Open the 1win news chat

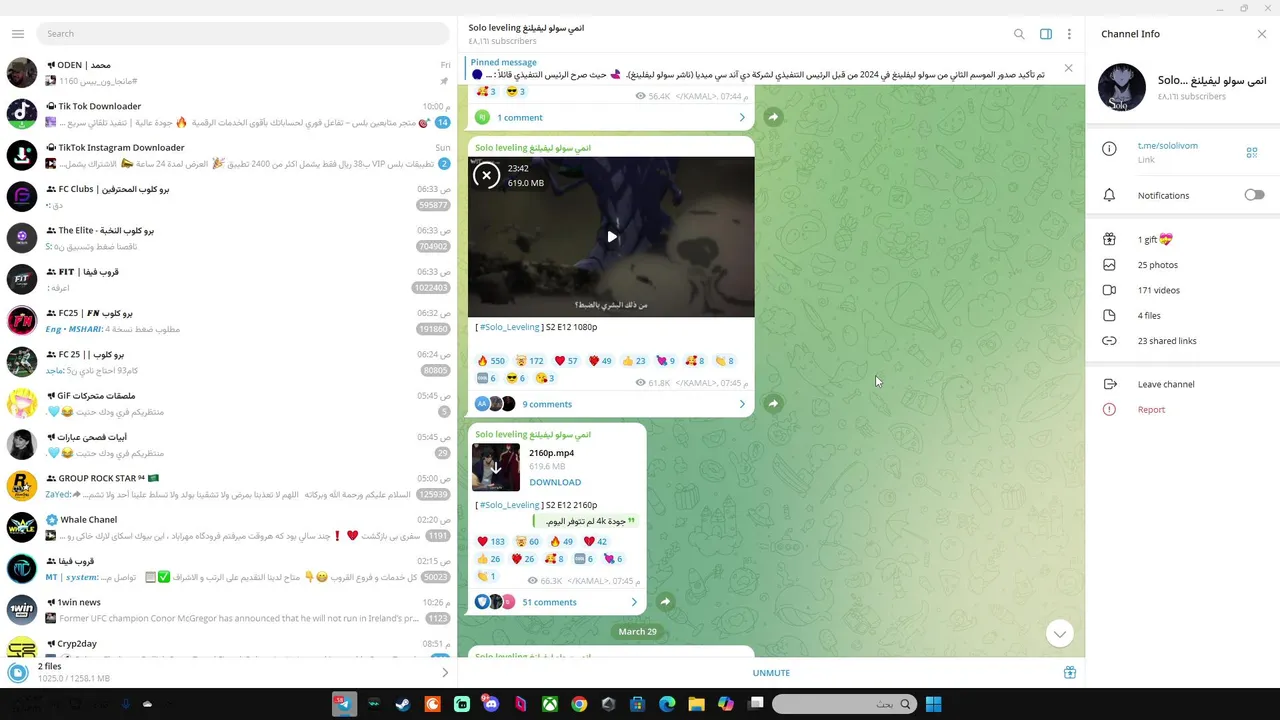pyautogui.click(x=229, y=610)
